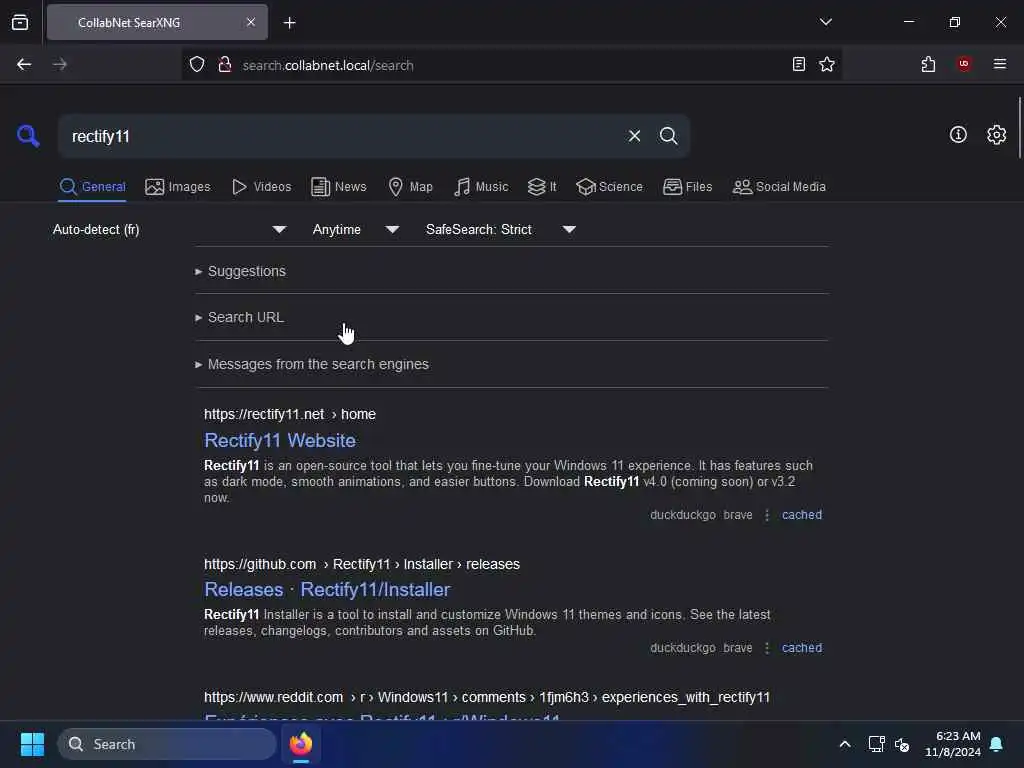
Task: Open the Anytime time range dropdown
Action: pyautogui.click(x=355, y=229)
